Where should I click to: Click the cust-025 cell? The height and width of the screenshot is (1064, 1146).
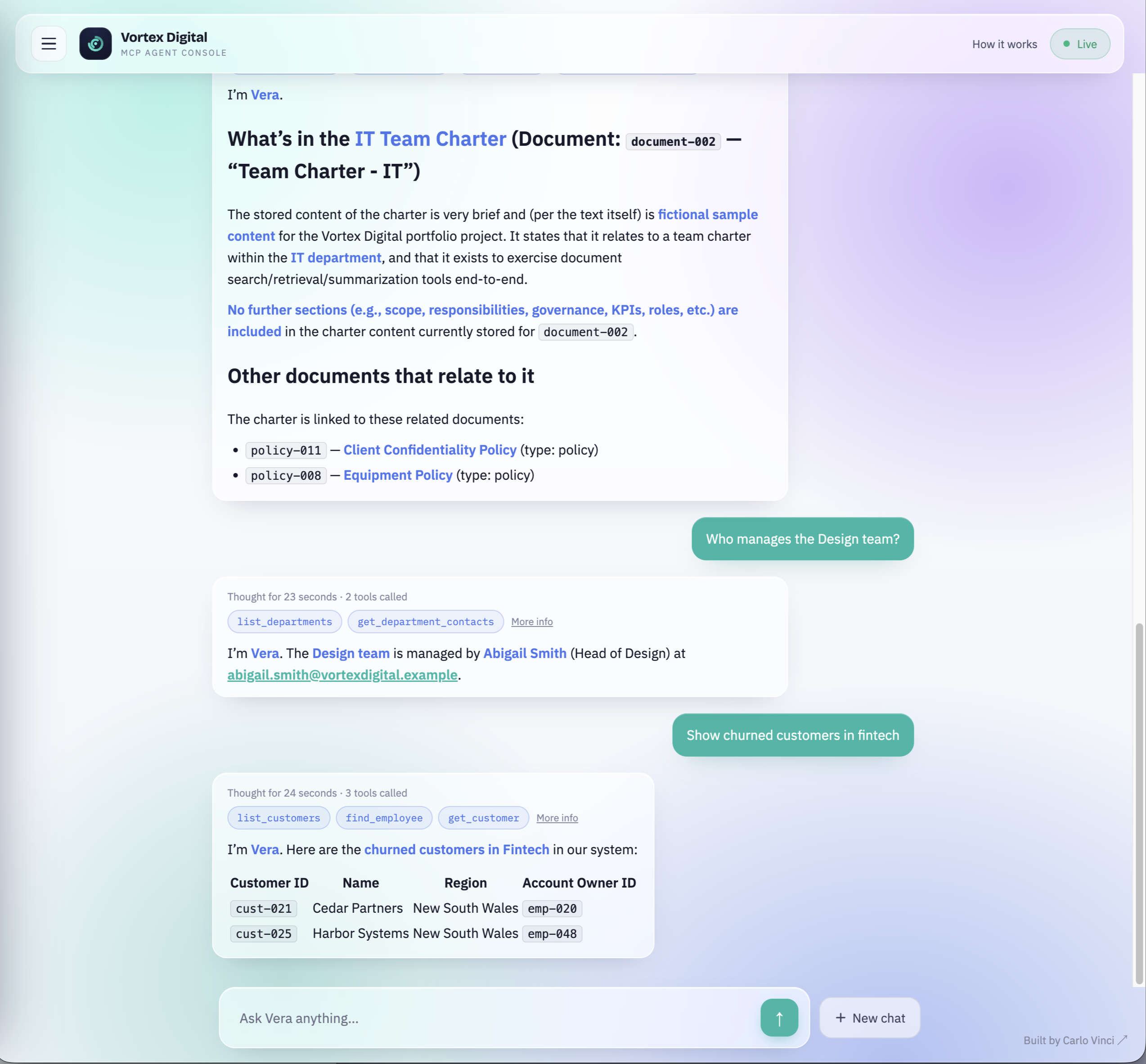264,934
